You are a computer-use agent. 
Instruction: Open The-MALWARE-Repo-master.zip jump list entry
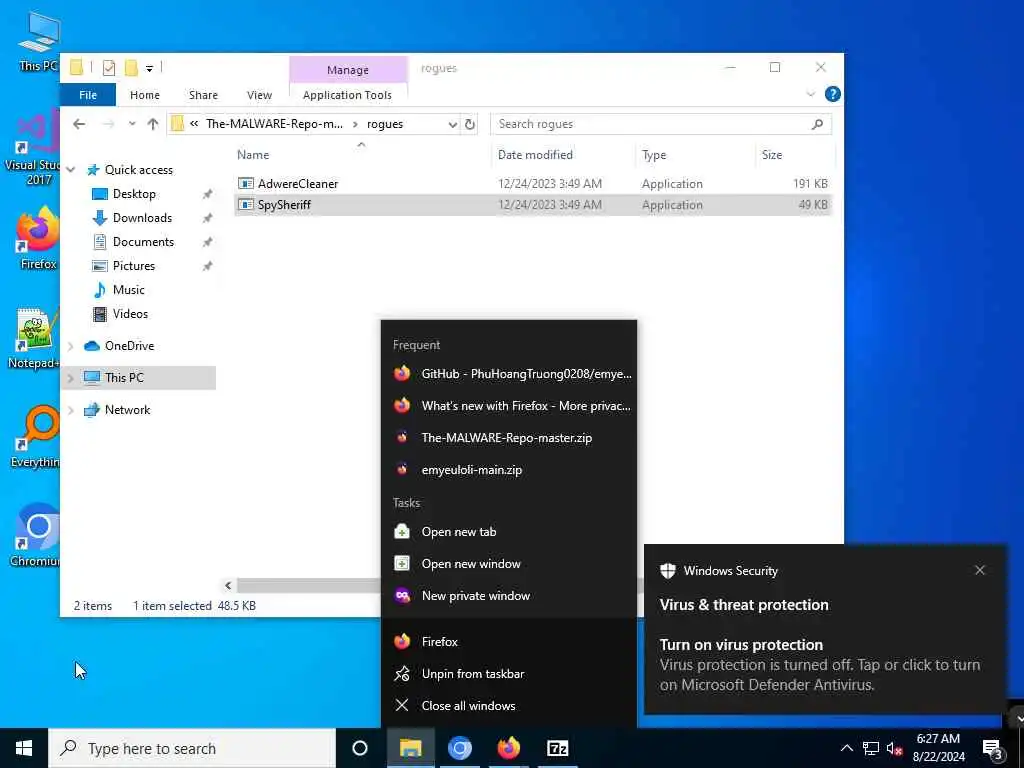(509, 438)
